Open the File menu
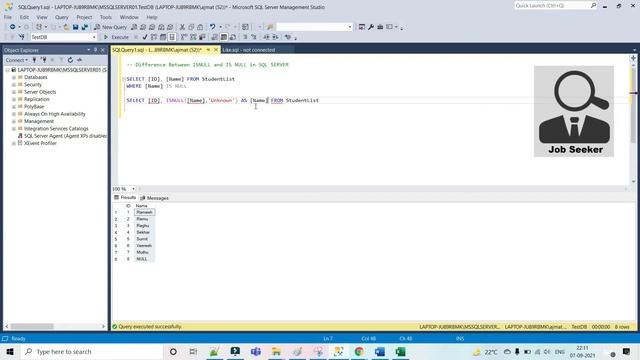Screen dimensions: 640x360 click(x=8, y=17)
